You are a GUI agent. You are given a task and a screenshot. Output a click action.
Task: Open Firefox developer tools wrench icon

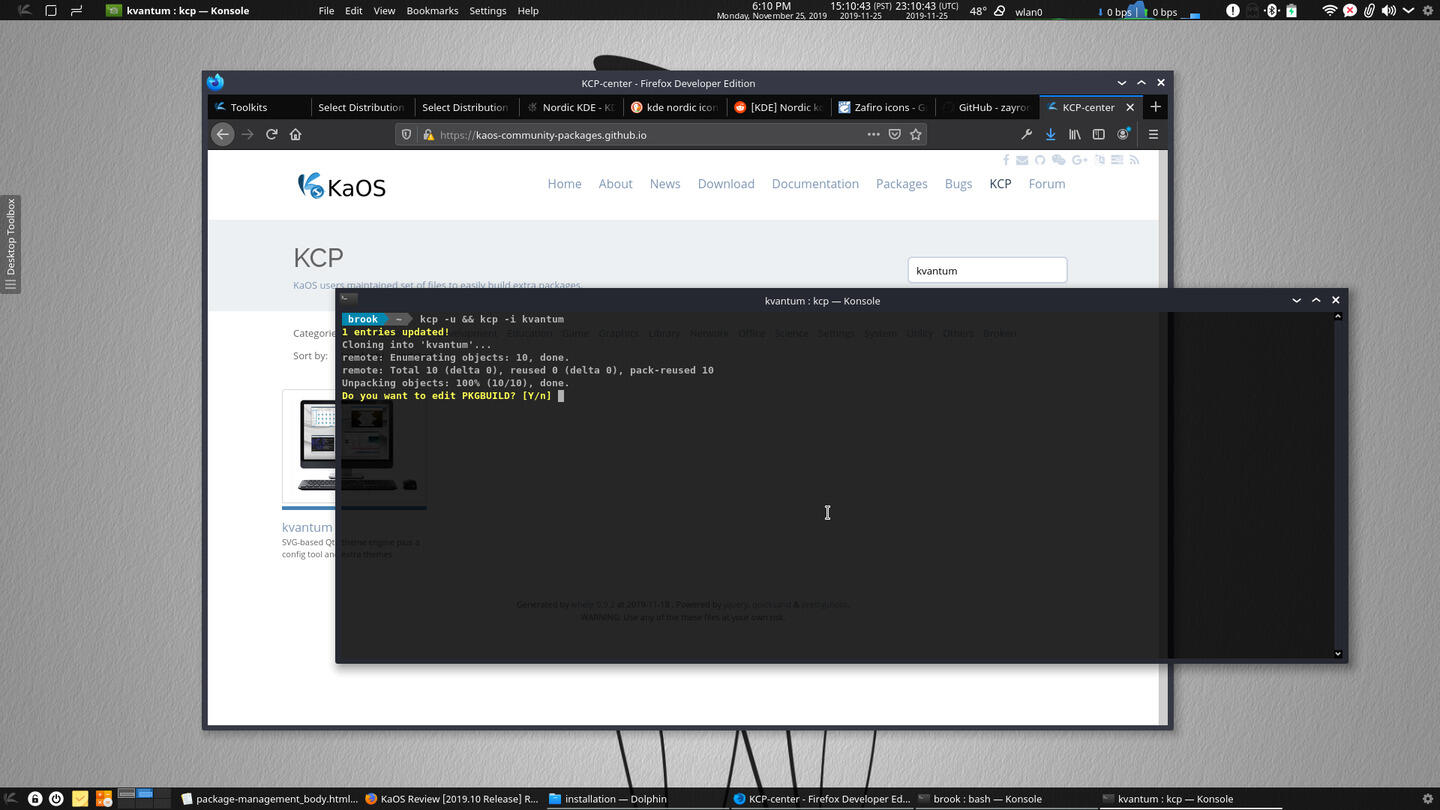[1026, 134]
